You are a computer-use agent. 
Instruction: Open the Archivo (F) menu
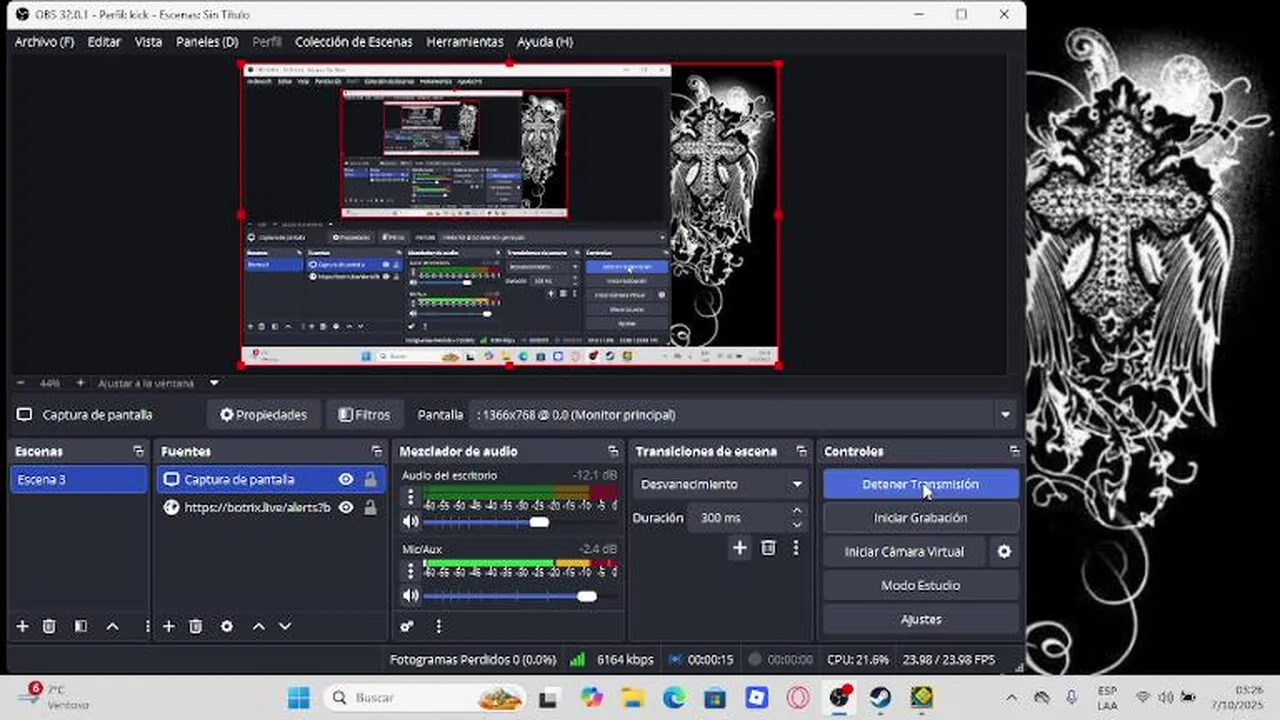tap(44, 42)
